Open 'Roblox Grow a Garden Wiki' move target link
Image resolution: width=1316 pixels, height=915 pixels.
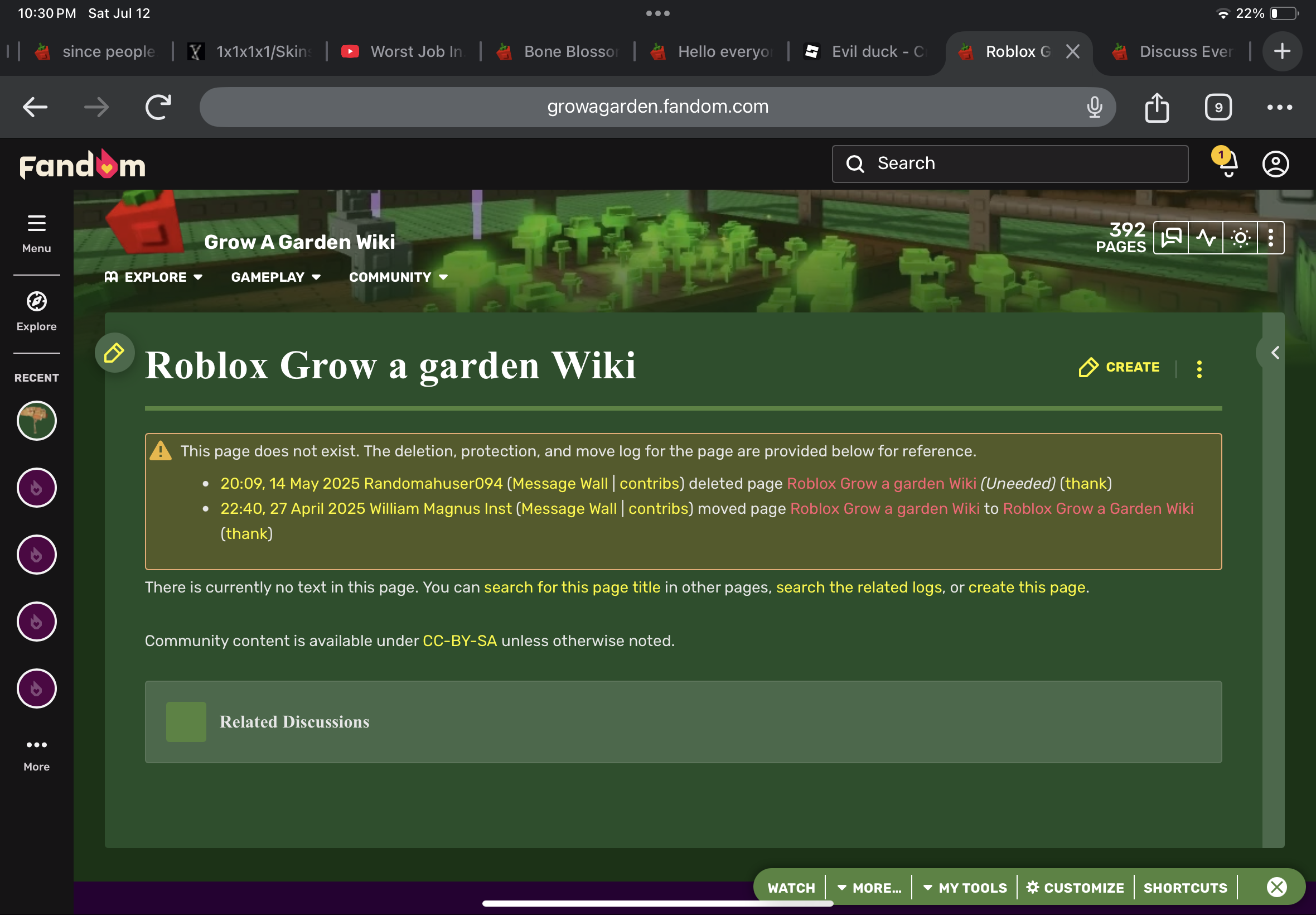1099,508
